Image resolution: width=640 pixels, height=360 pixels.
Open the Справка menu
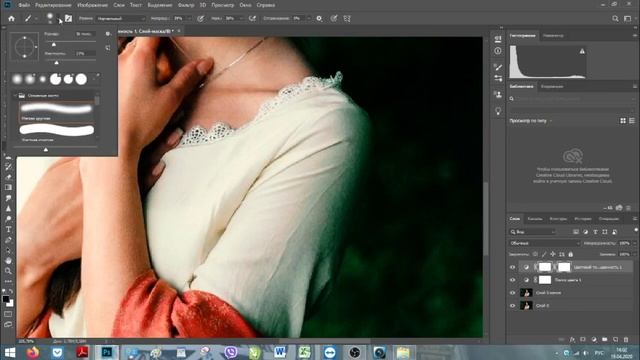tap(266, 5)
